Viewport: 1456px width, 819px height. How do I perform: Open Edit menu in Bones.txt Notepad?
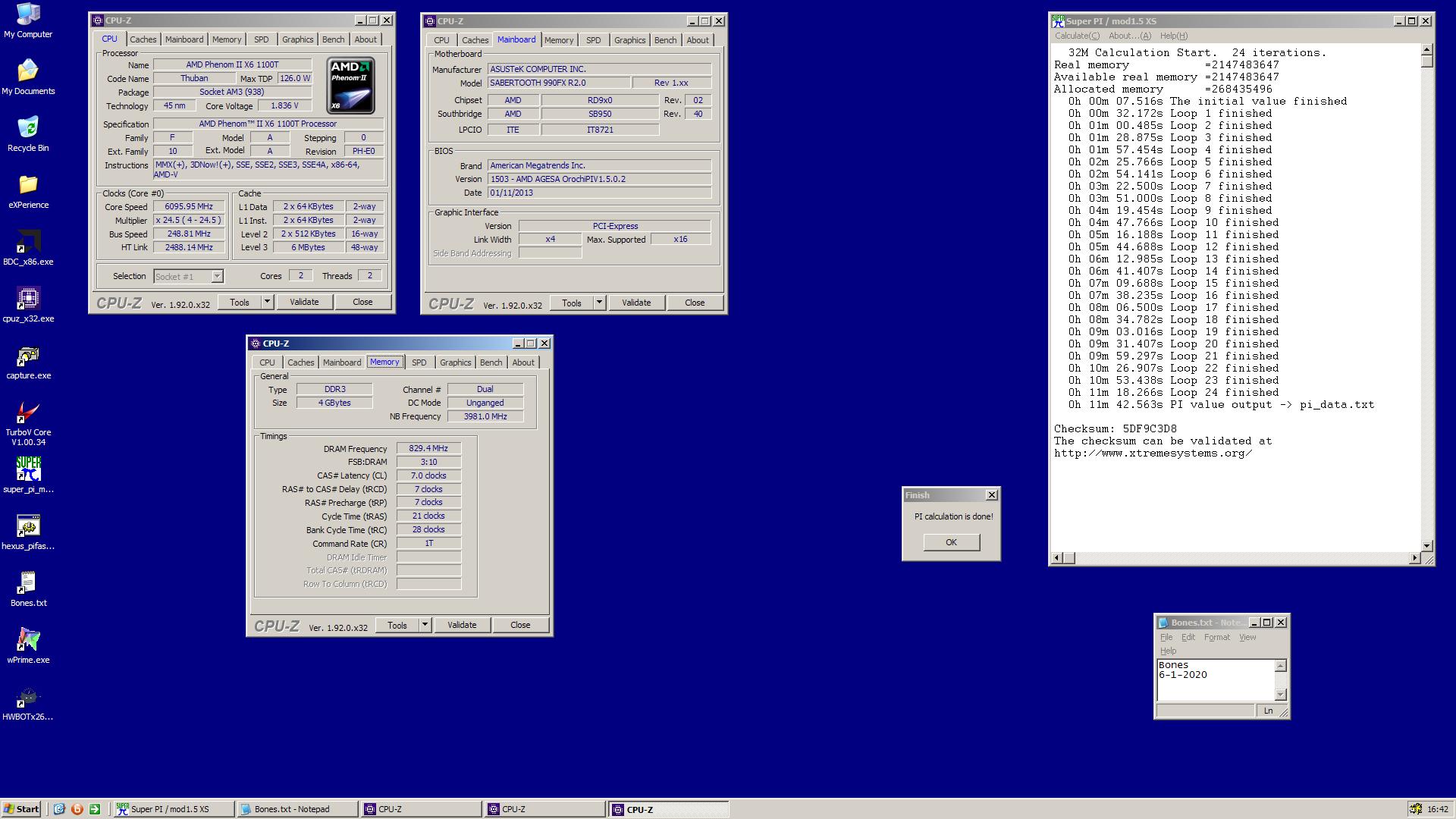1188,637
